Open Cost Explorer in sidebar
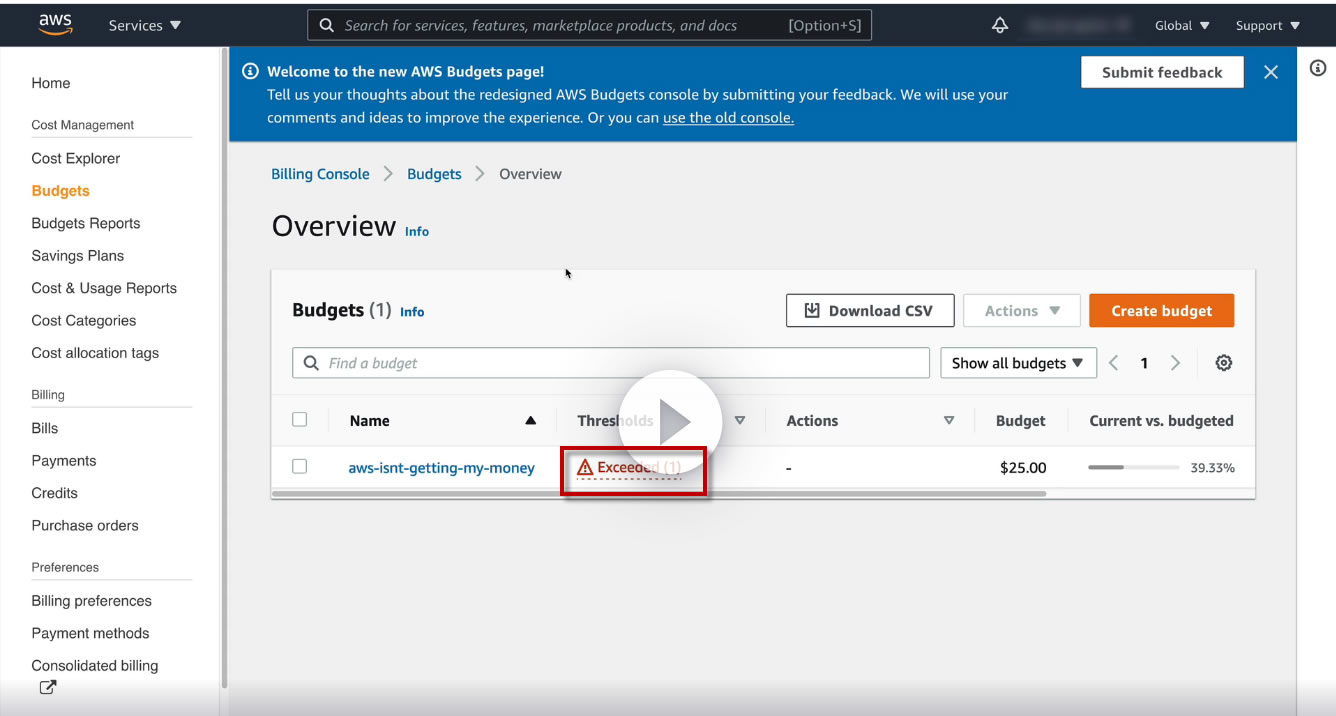 click(76, 158)
